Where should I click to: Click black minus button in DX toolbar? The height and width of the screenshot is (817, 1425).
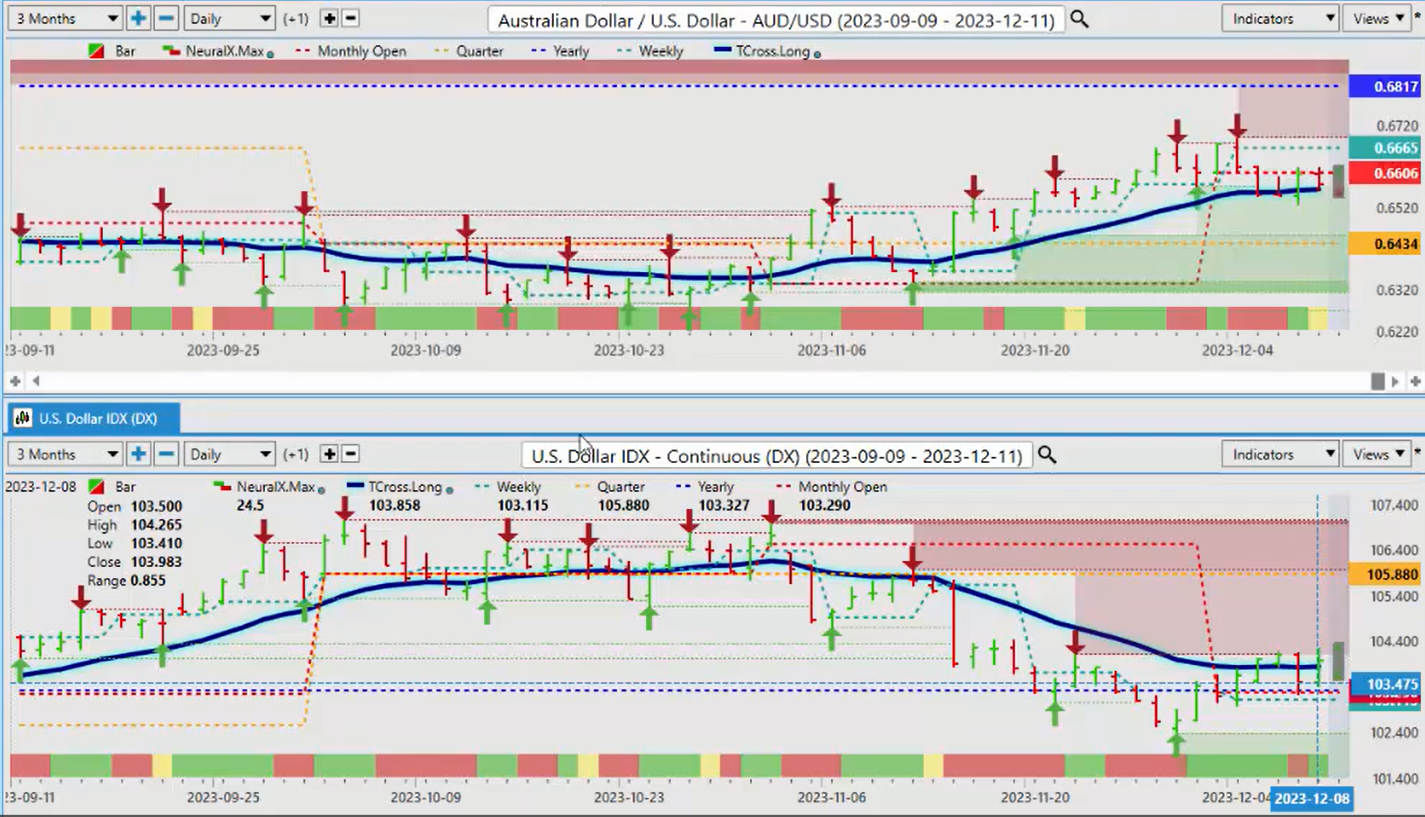click(x=351, y=454)
